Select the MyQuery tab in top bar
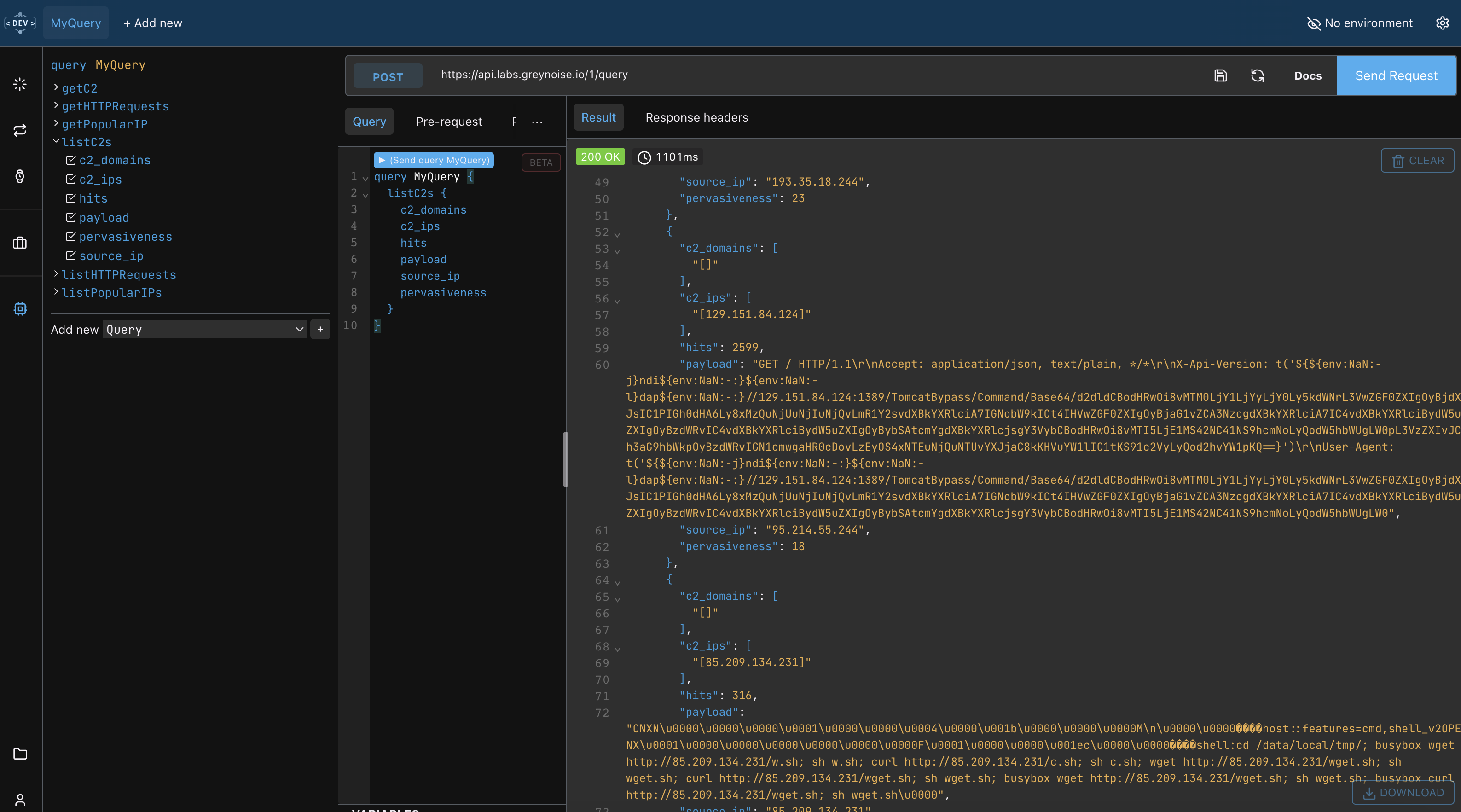The height and width of the screenshot is (812, 1461). pyautogui.click(x=76, y=23)
